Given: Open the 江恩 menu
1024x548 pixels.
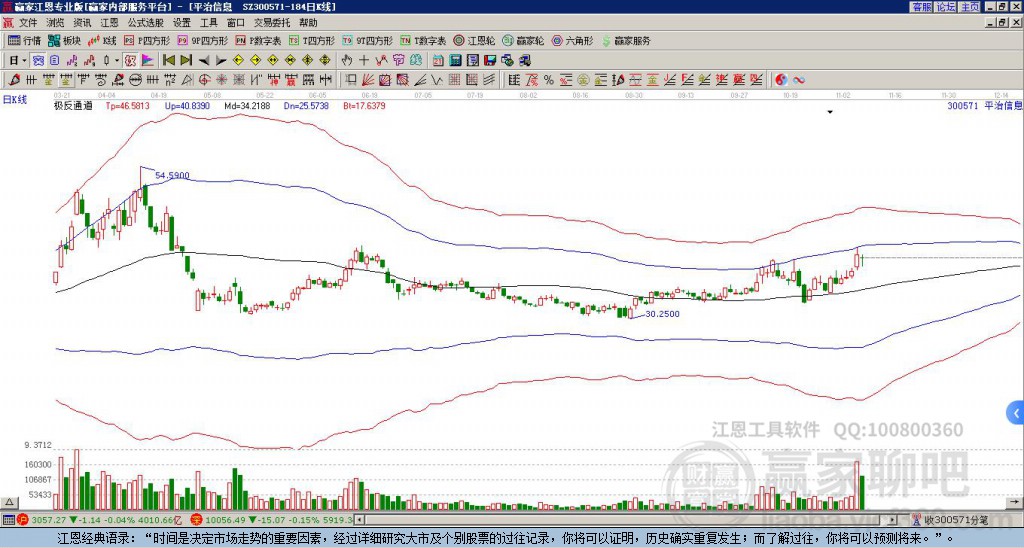Looking at the screenshot, I should click(109, 23).
